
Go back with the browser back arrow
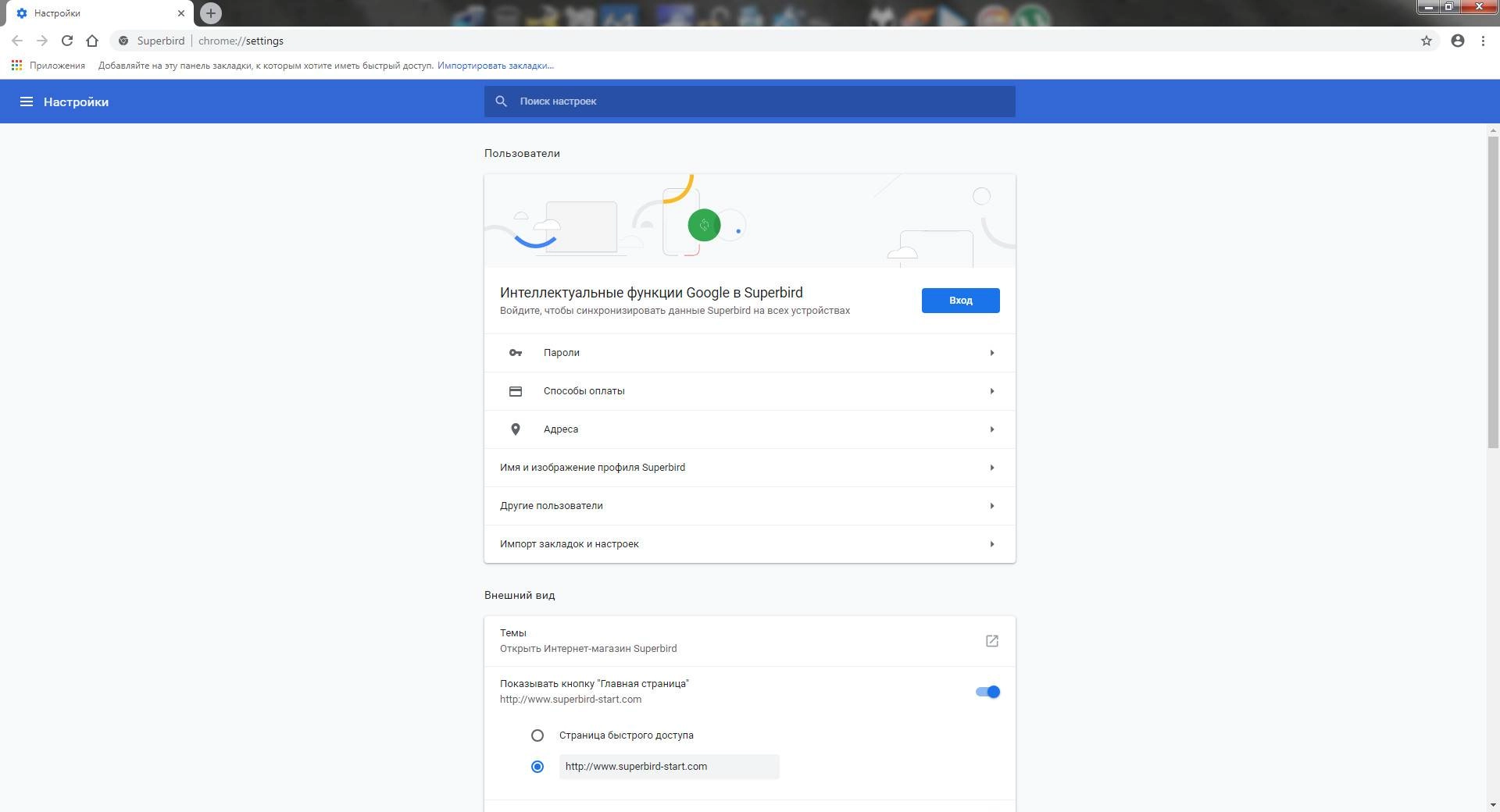tap(17, 41)
